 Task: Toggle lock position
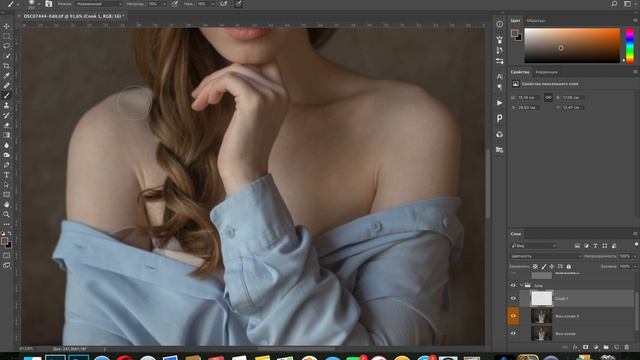click(552, 267)
